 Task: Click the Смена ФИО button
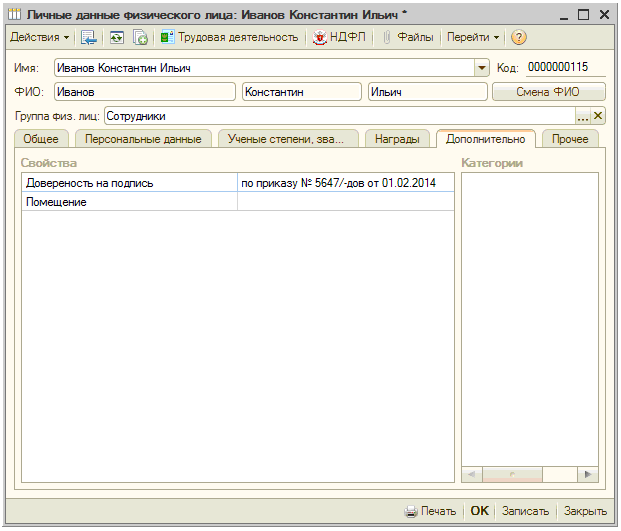548,92
